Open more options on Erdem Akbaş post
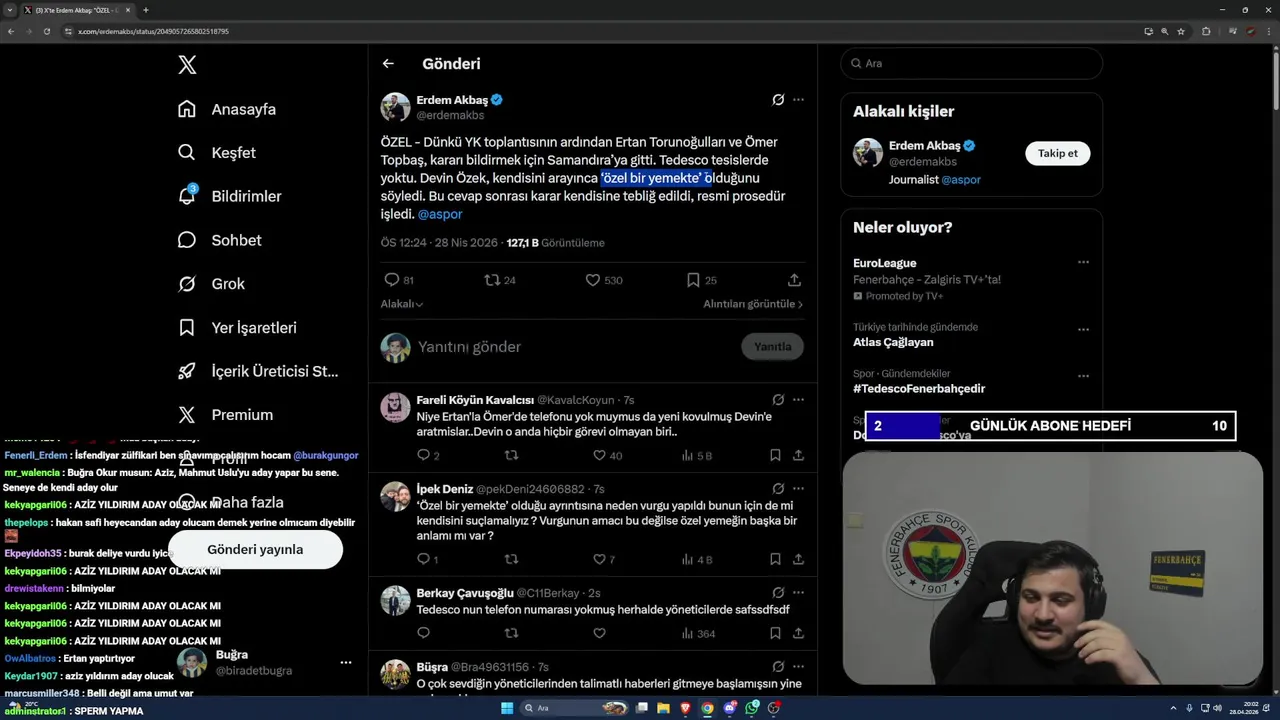This screenshot has height=720, width=1280. [798, 100]
